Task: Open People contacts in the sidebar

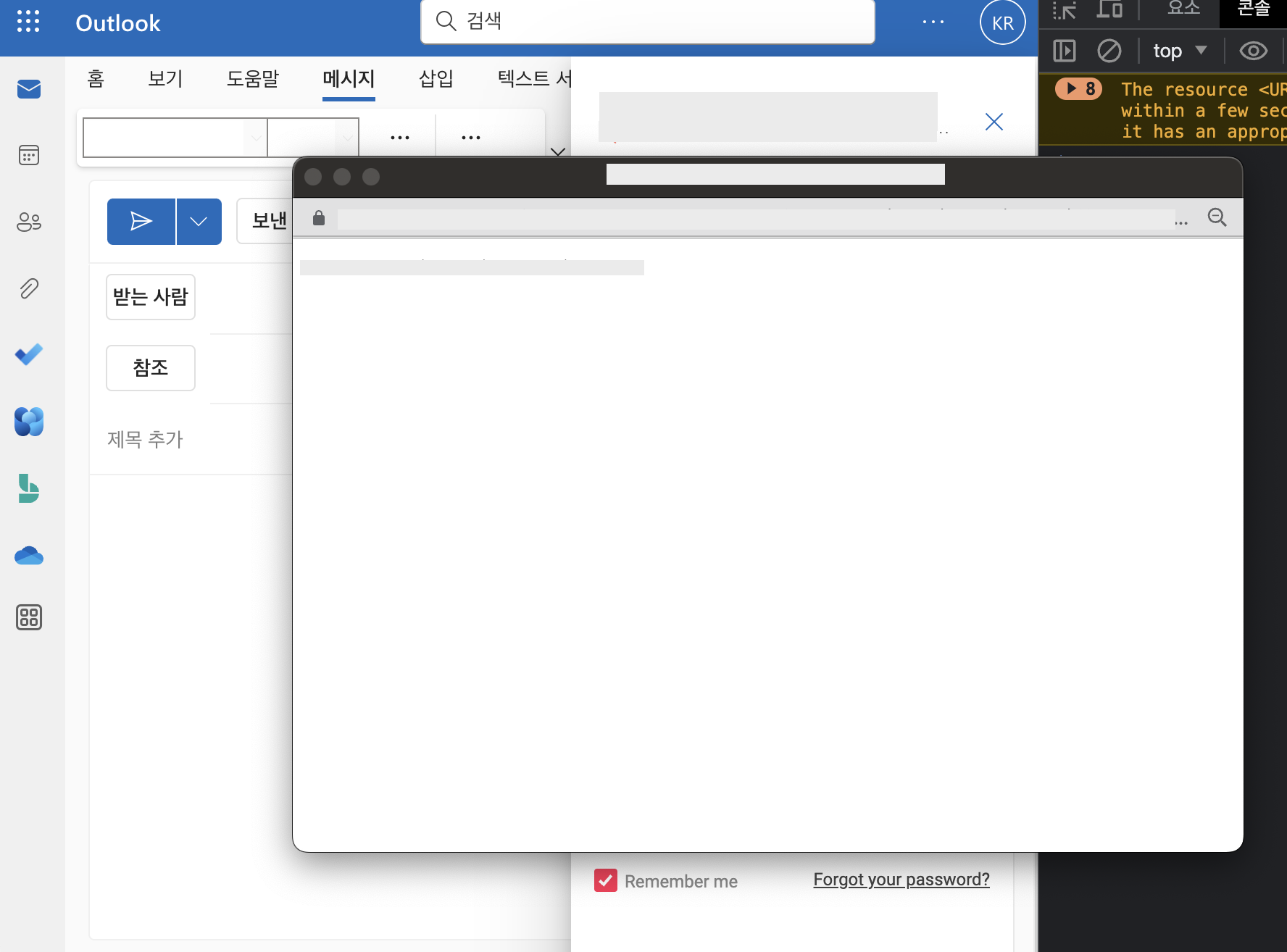Action: (x=29, y=222)
